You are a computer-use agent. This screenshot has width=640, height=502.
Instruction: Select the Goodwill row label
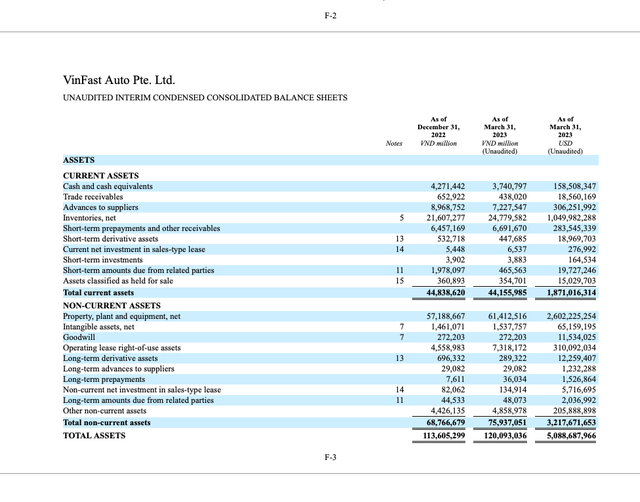point(79,337)
